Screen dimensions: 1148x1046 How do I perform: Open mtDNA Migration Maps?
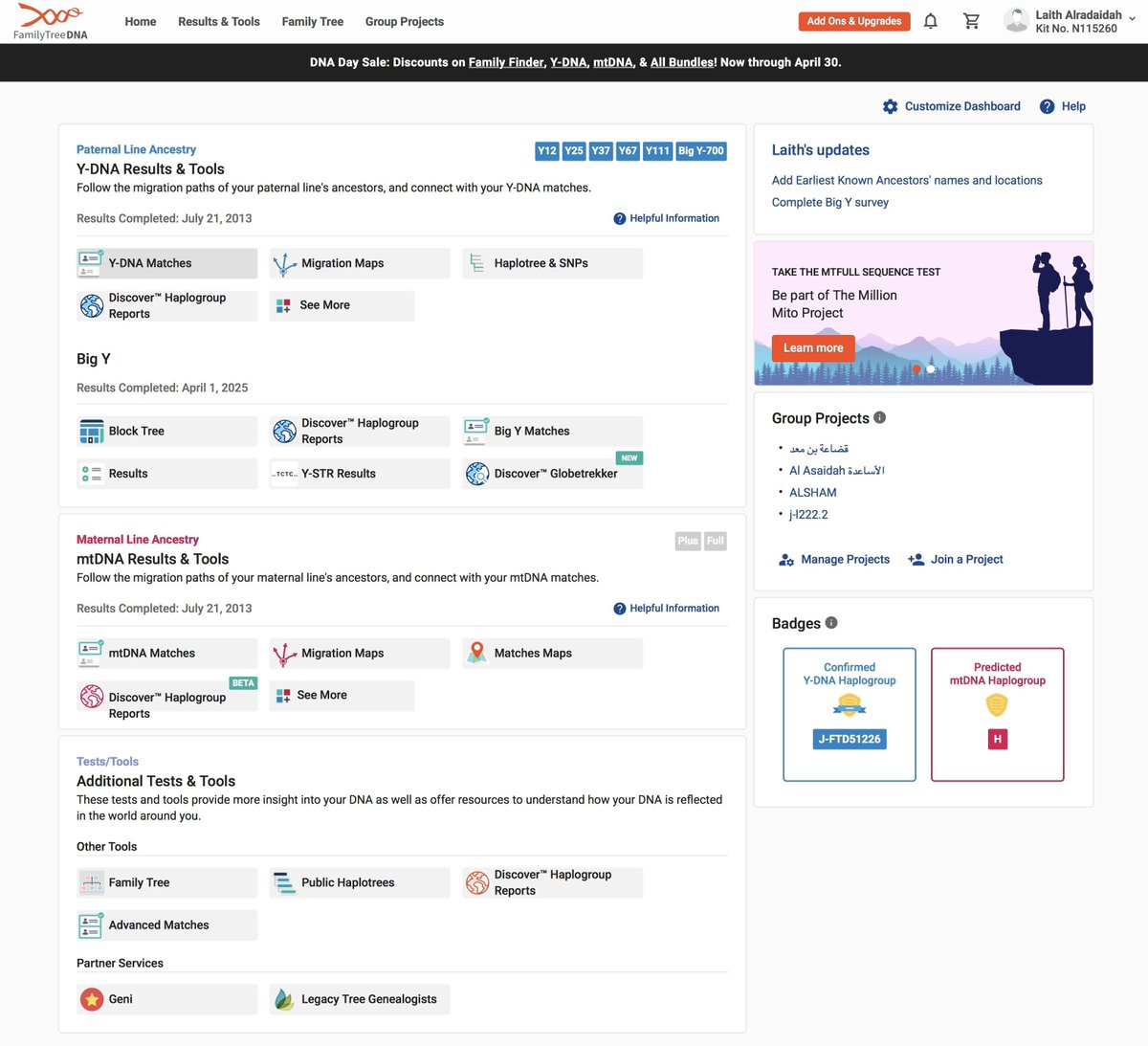[x=359, y=654]
